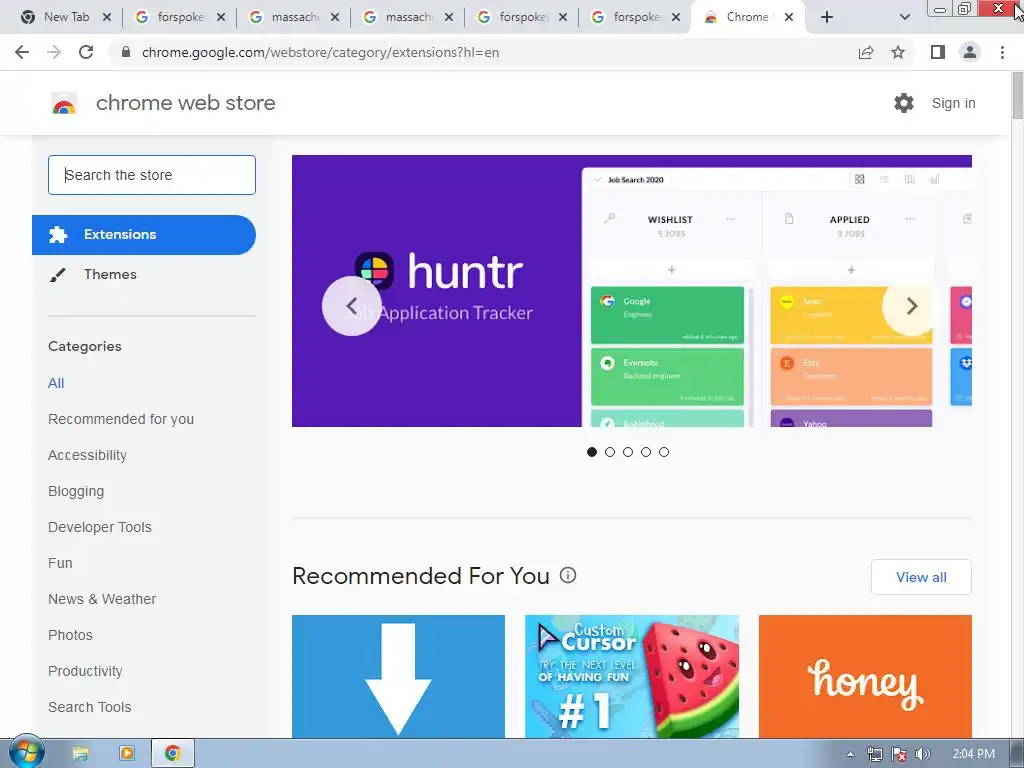1024x768 pixels.
Task: Close the New Tab tab
Action: pos(107,17)
